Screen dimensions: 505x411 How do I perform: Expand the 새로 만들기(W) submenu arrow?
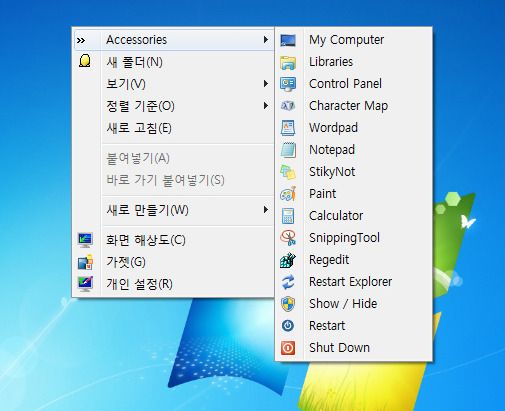(x=266, y=210)
